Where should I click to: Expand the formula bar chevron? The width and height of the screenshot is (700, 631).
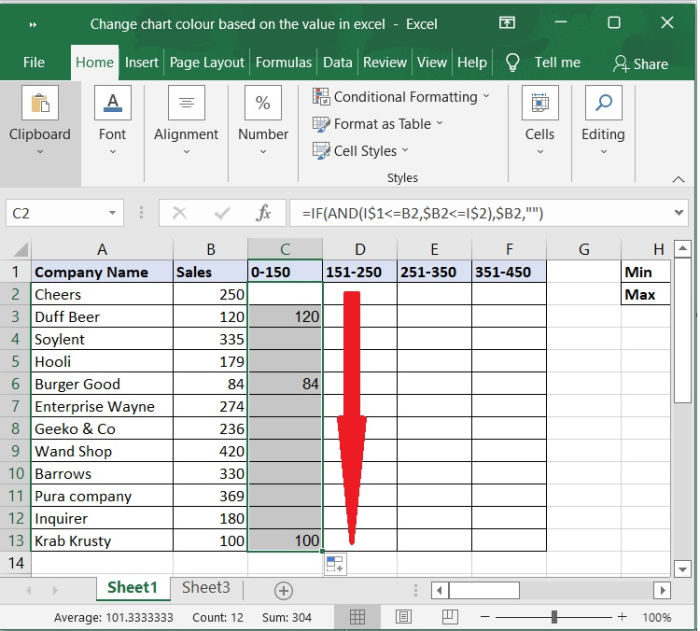[x=679, y=213]
